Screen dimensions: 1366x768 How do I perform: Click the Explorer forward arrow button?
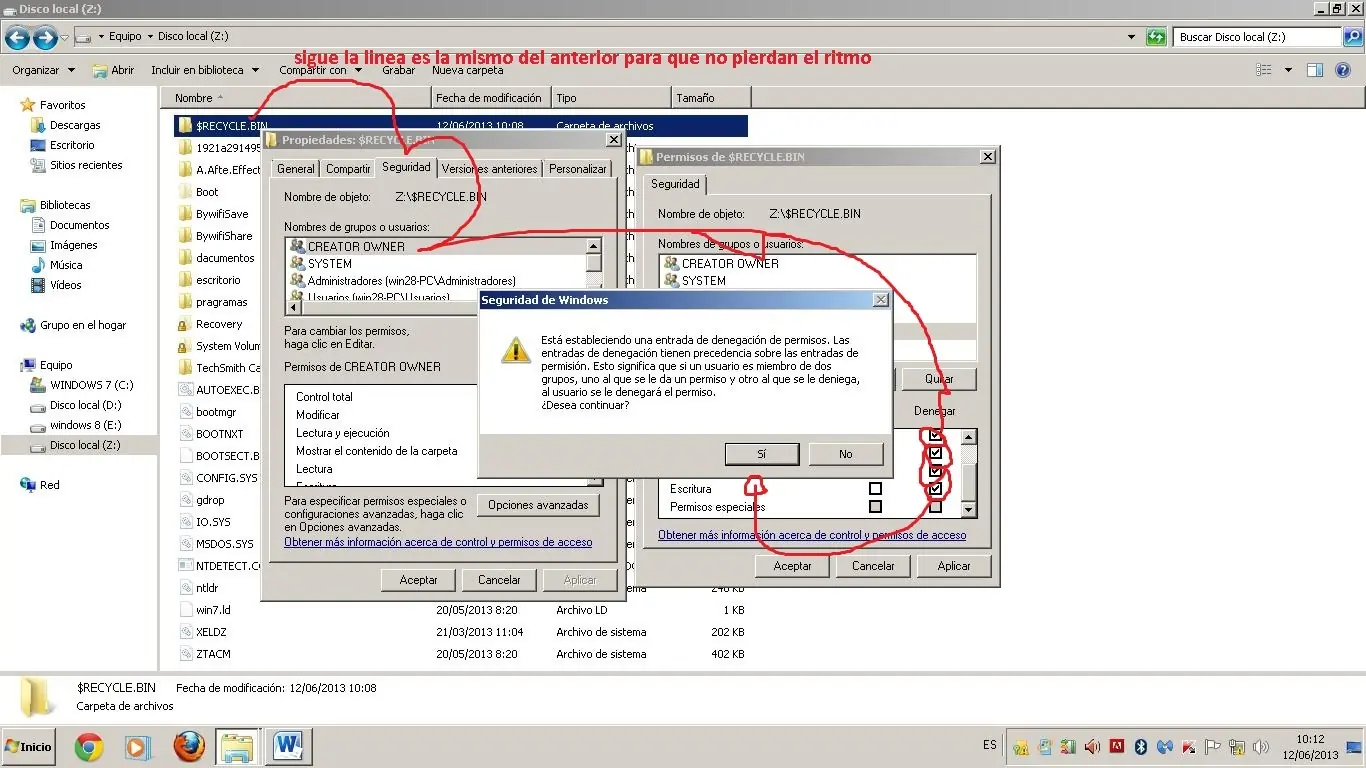point(44,37)
